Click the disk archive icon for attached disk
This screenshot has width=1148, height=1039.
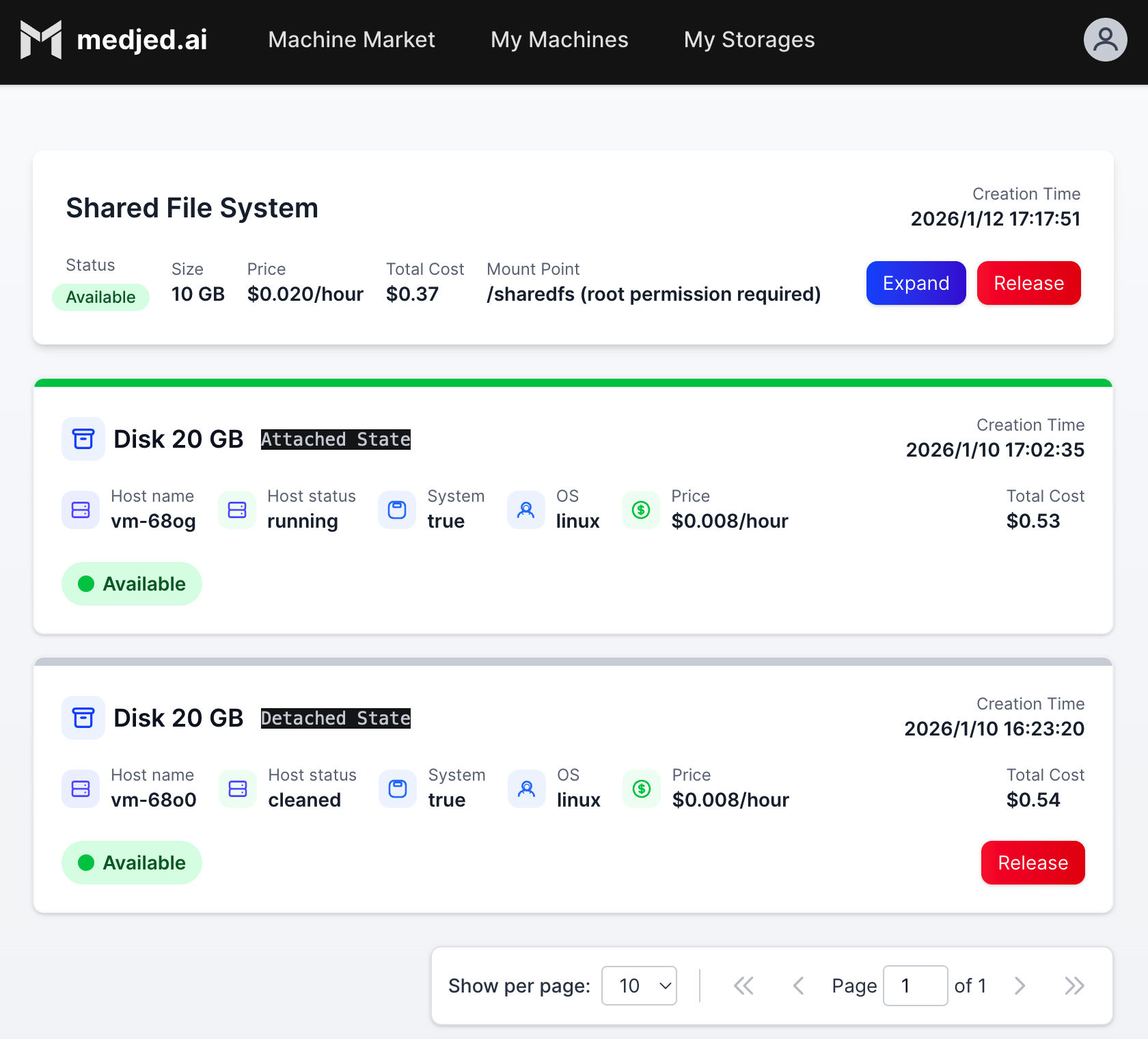pyautogui.click(x=83, y=439)
